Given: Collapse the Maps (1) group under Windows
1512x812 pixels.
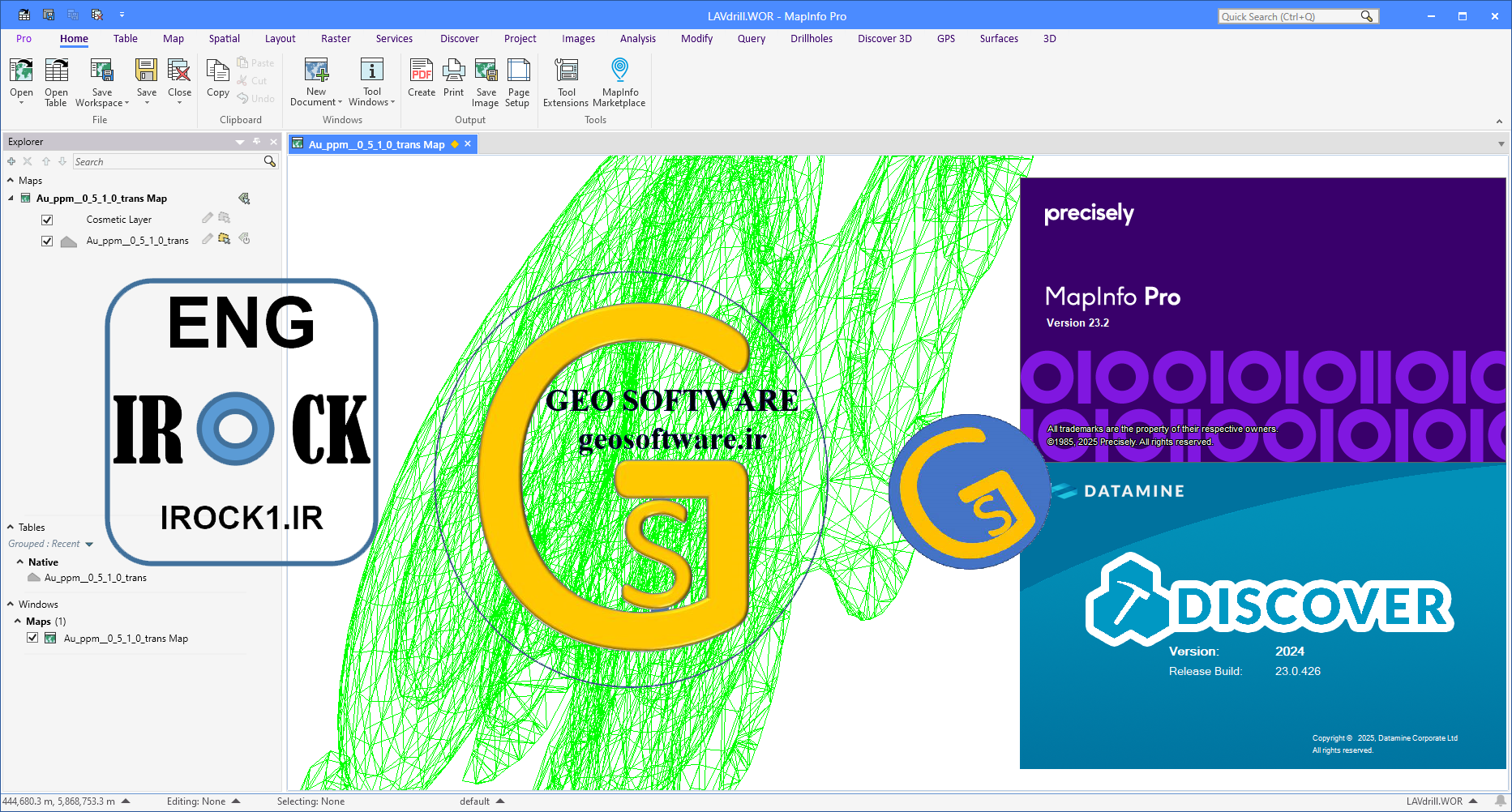Looking at the screenshot, I should point(18,621).
